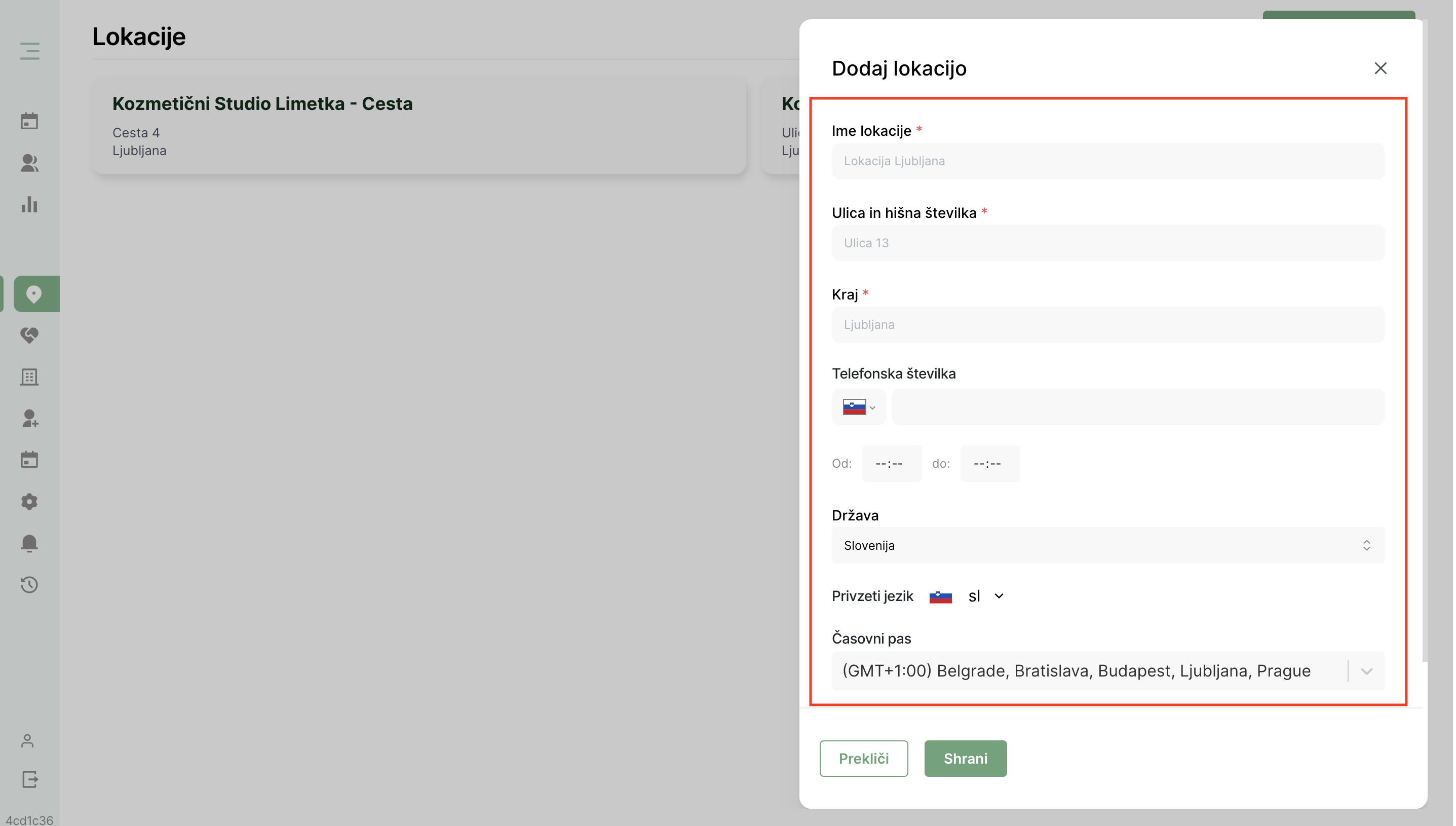Click the Od start time field
The height and width of the screenshot is (826, 1456).
pyautogui.click(x=892, y=464)
